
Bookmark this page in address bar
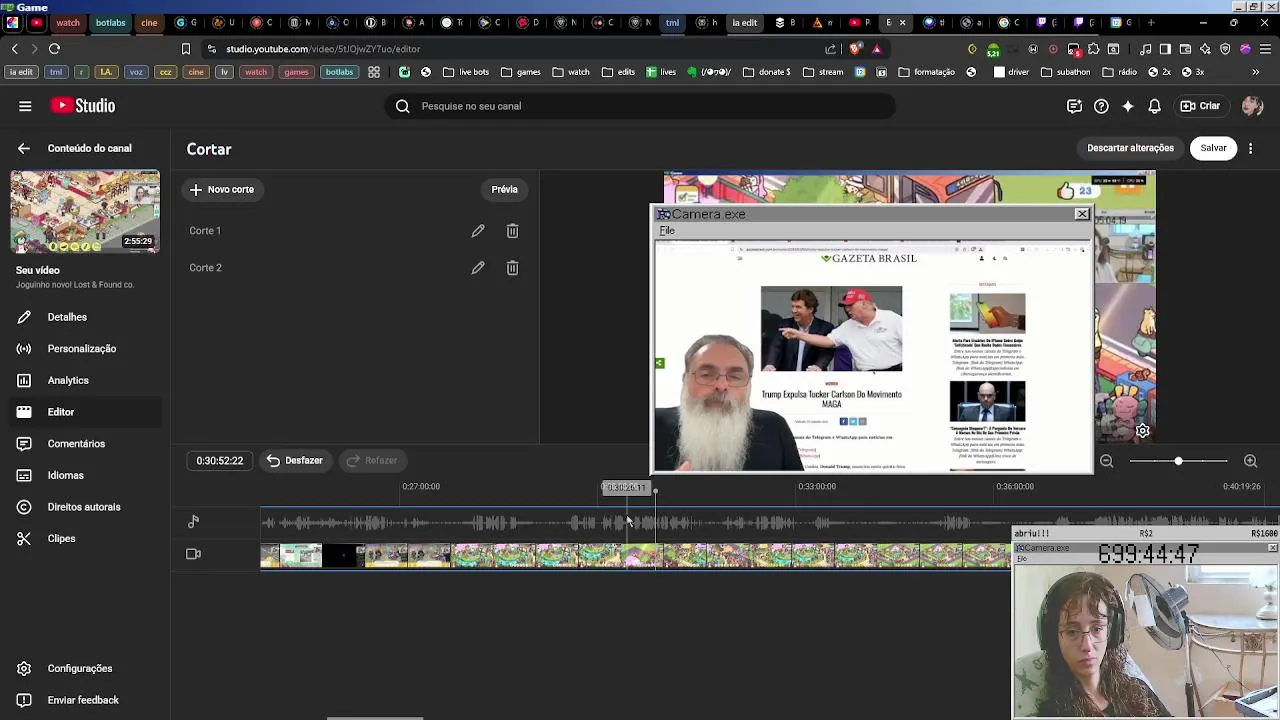click(x=185, y=49)
